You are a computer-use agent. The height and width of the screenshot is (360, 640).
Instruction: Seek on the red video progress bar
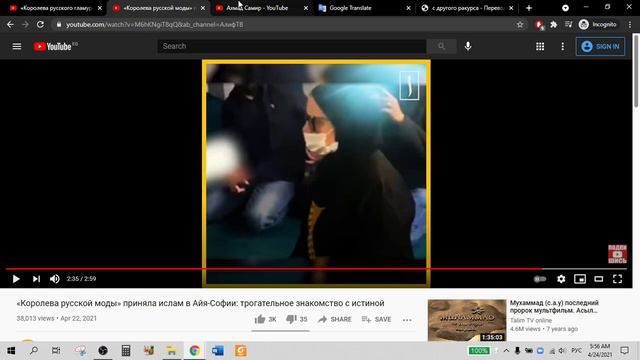coord(316,269)
